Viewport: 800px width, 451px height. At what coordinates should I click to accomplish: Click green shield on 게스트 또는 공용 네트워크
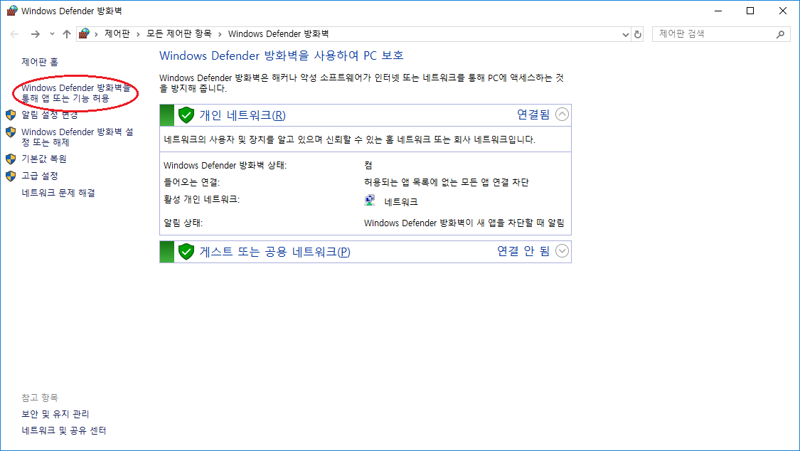tap(186, 252)
